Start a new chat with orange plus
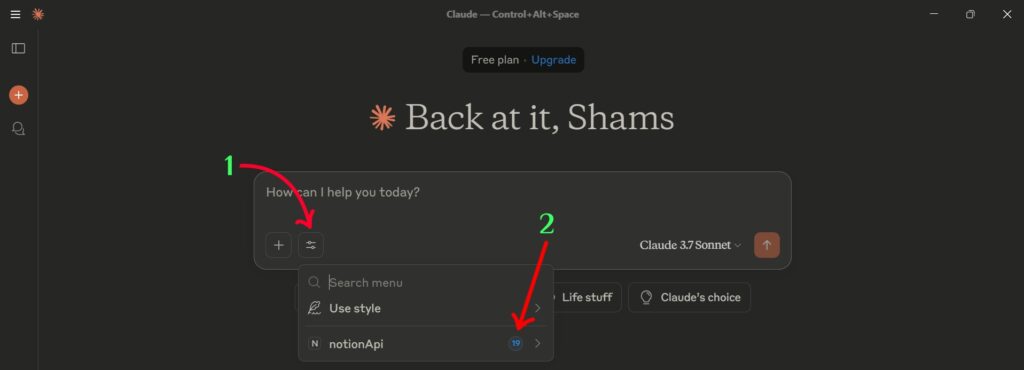Image resolution: width=1024 pixels, height=370 pixels. [18, 95]
